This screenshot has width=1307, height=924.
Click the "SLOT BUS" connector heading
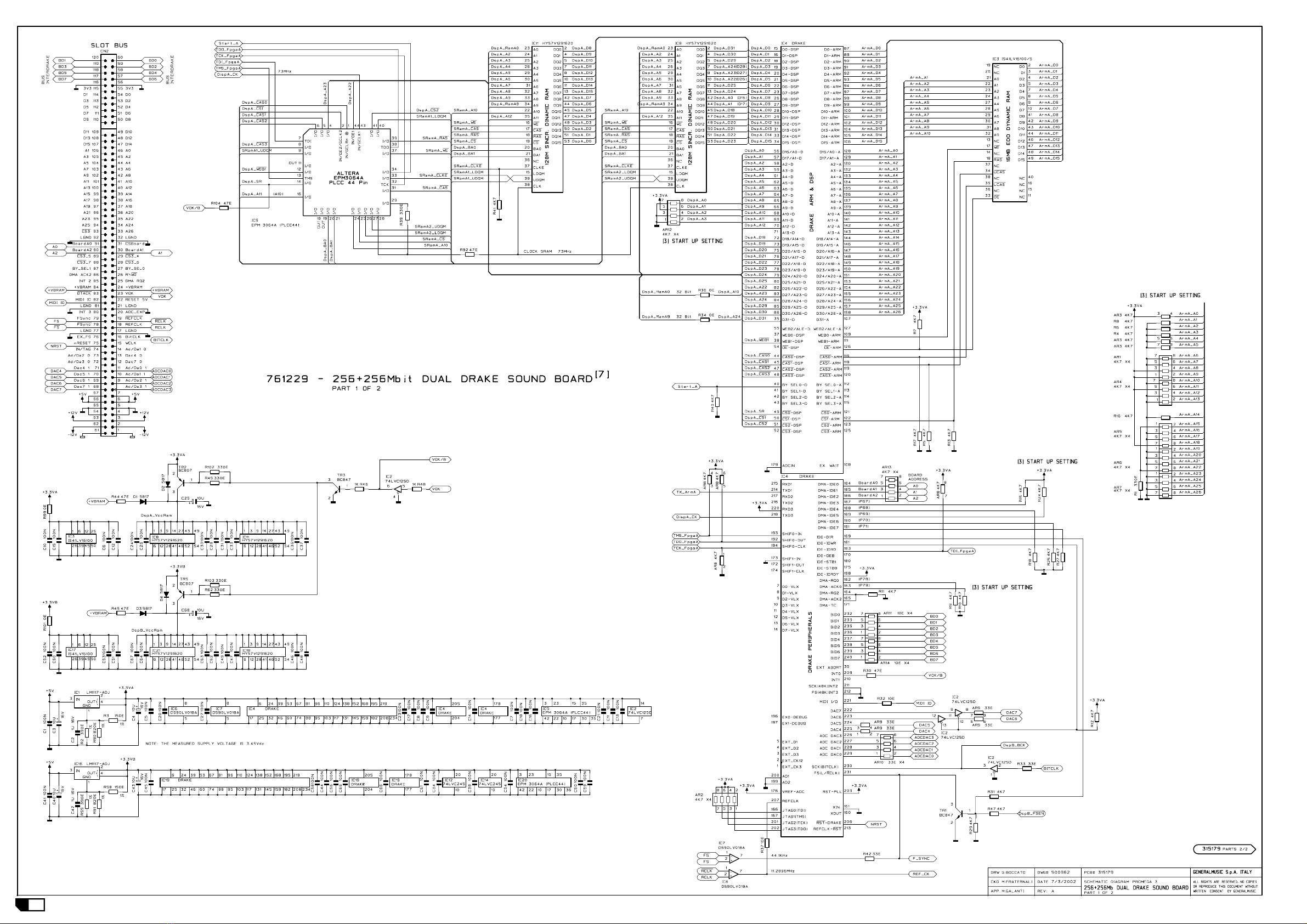[109, 46]
